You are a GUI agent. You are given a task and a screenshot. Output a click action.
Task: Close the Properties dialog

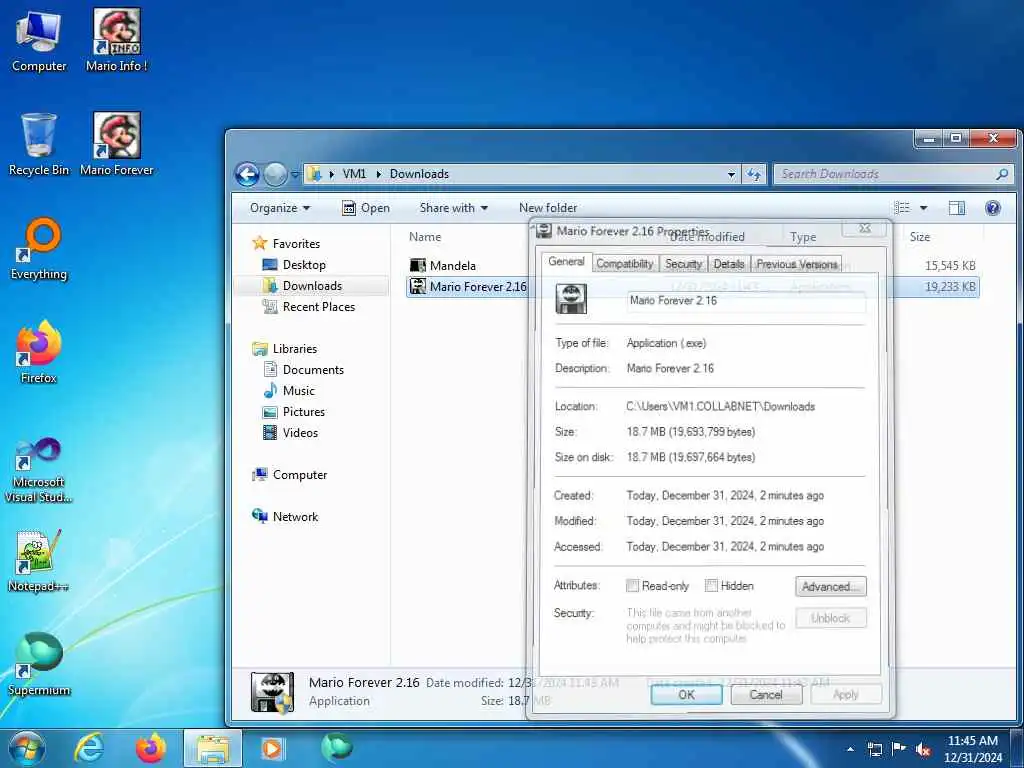click(x=865, y=228)
